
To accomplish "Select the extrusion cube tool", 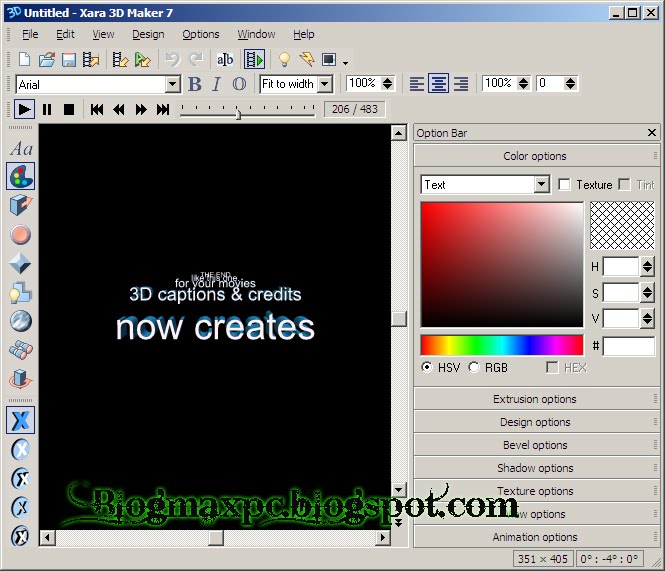I will coord(21,205).
